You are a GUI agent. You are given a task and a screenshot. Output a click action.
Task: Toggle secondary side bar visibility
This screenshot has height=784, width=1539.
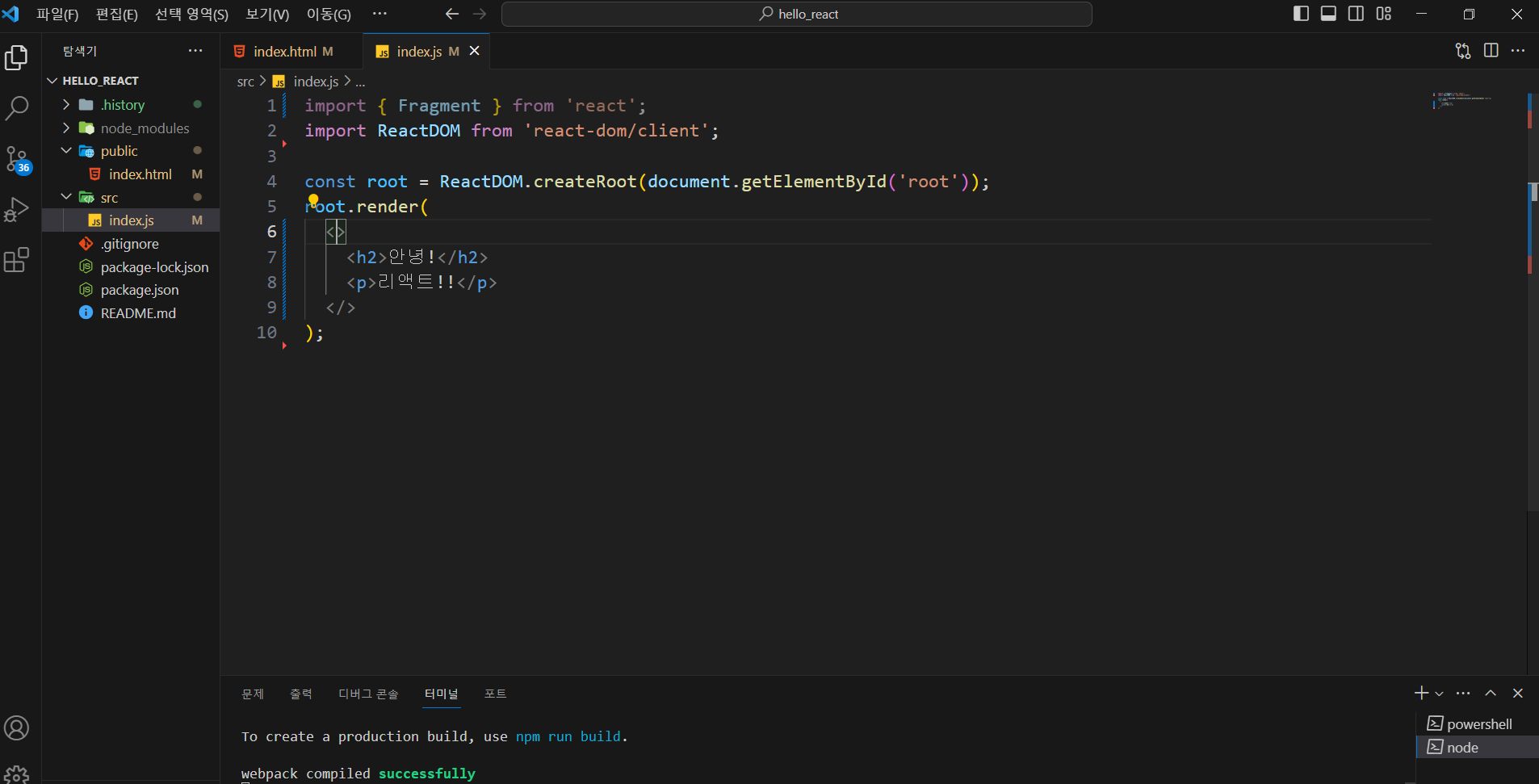pyautogui.click(x=1357, y=14)
